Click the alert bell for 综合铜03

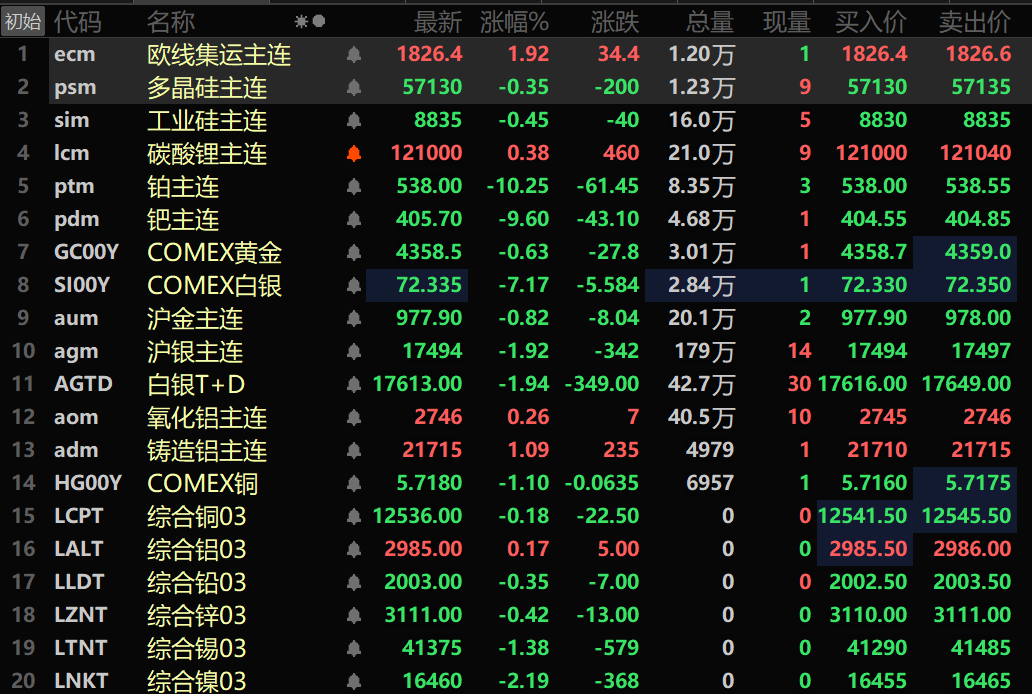tap(354, 517)
